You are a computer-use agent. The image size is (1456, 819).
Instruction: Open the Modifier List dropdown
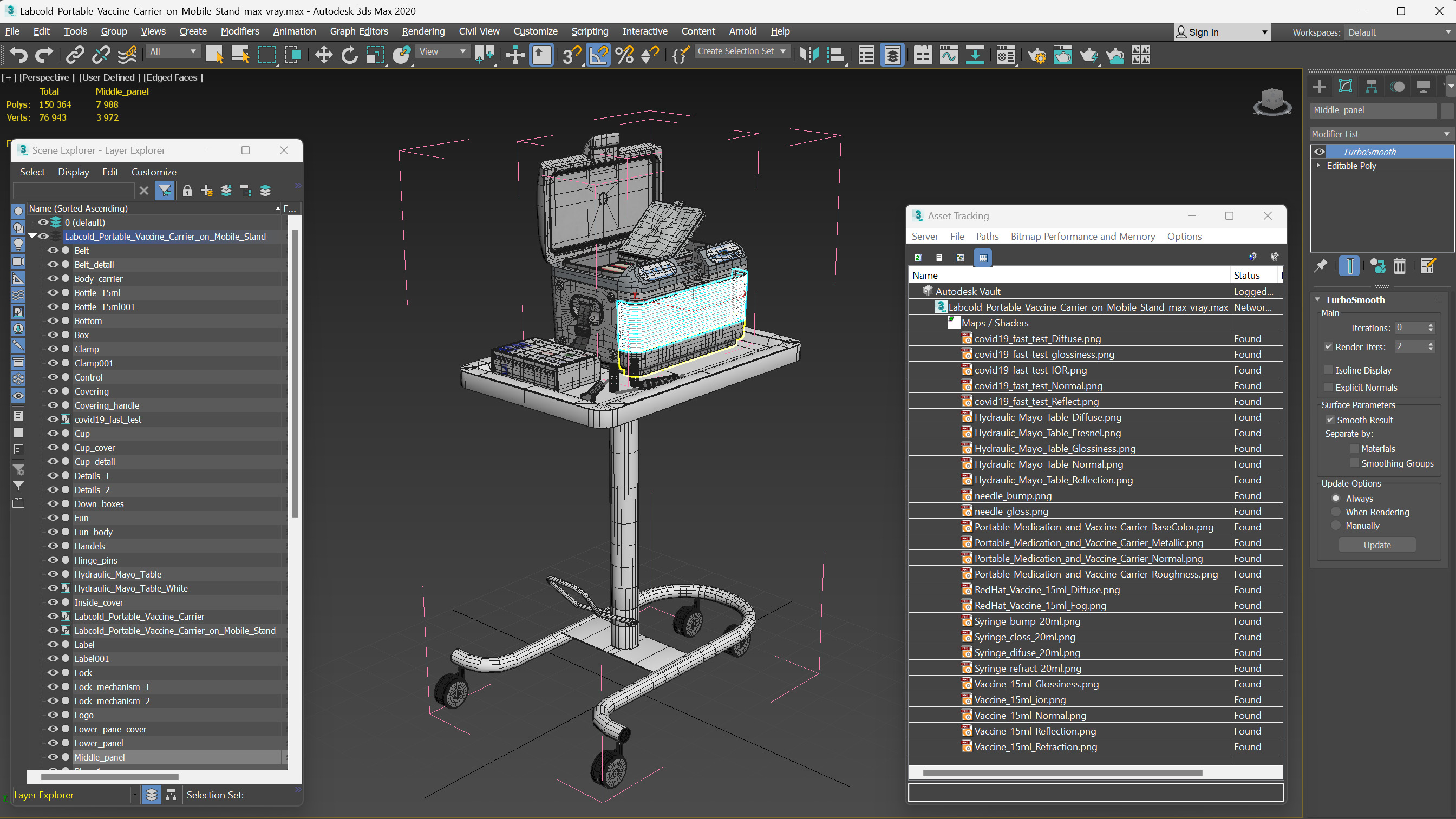click(x=1381, y=134)
